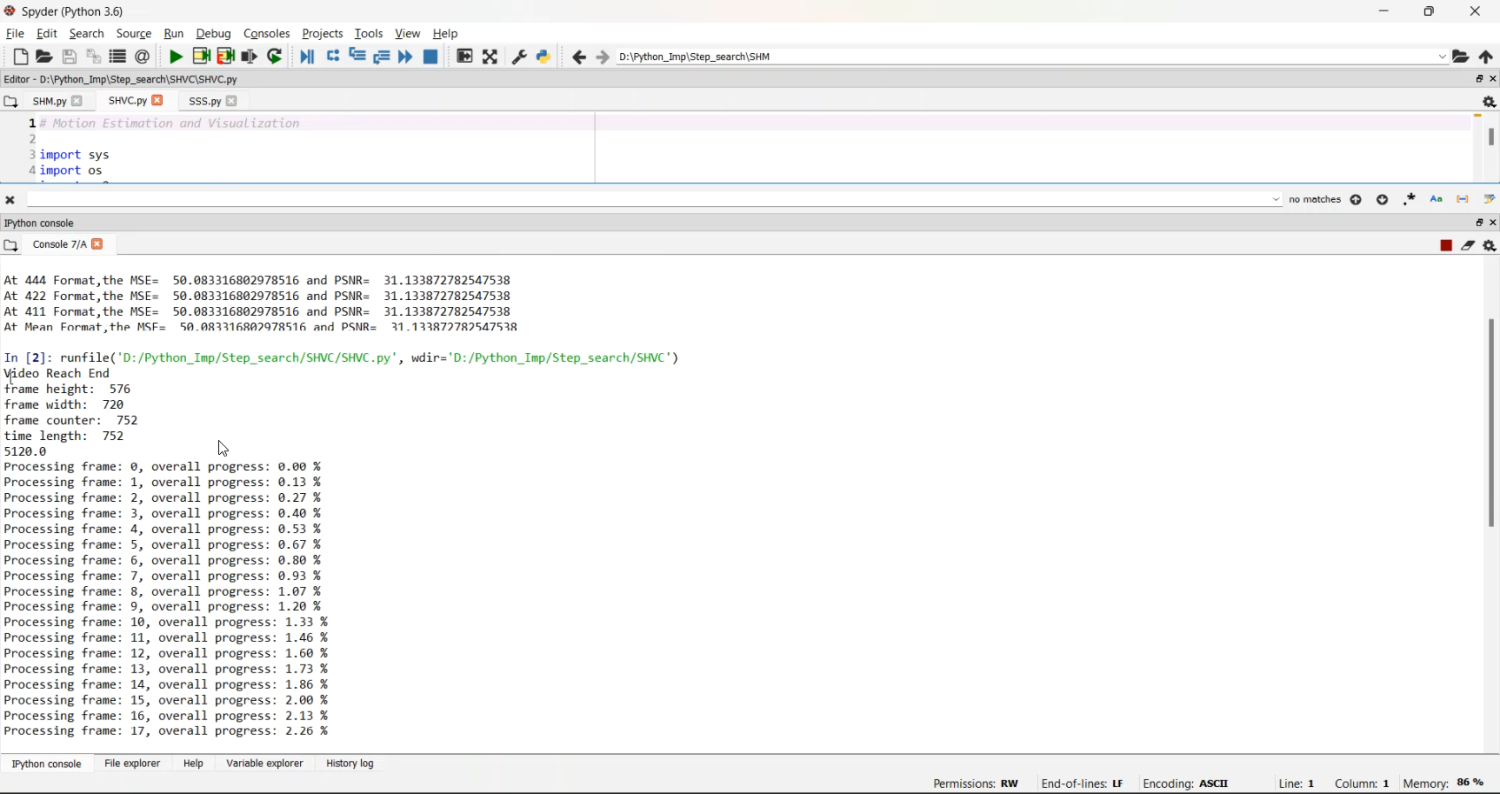
Task: Expand the working directory path dropdown
Action: [1442, 57]
